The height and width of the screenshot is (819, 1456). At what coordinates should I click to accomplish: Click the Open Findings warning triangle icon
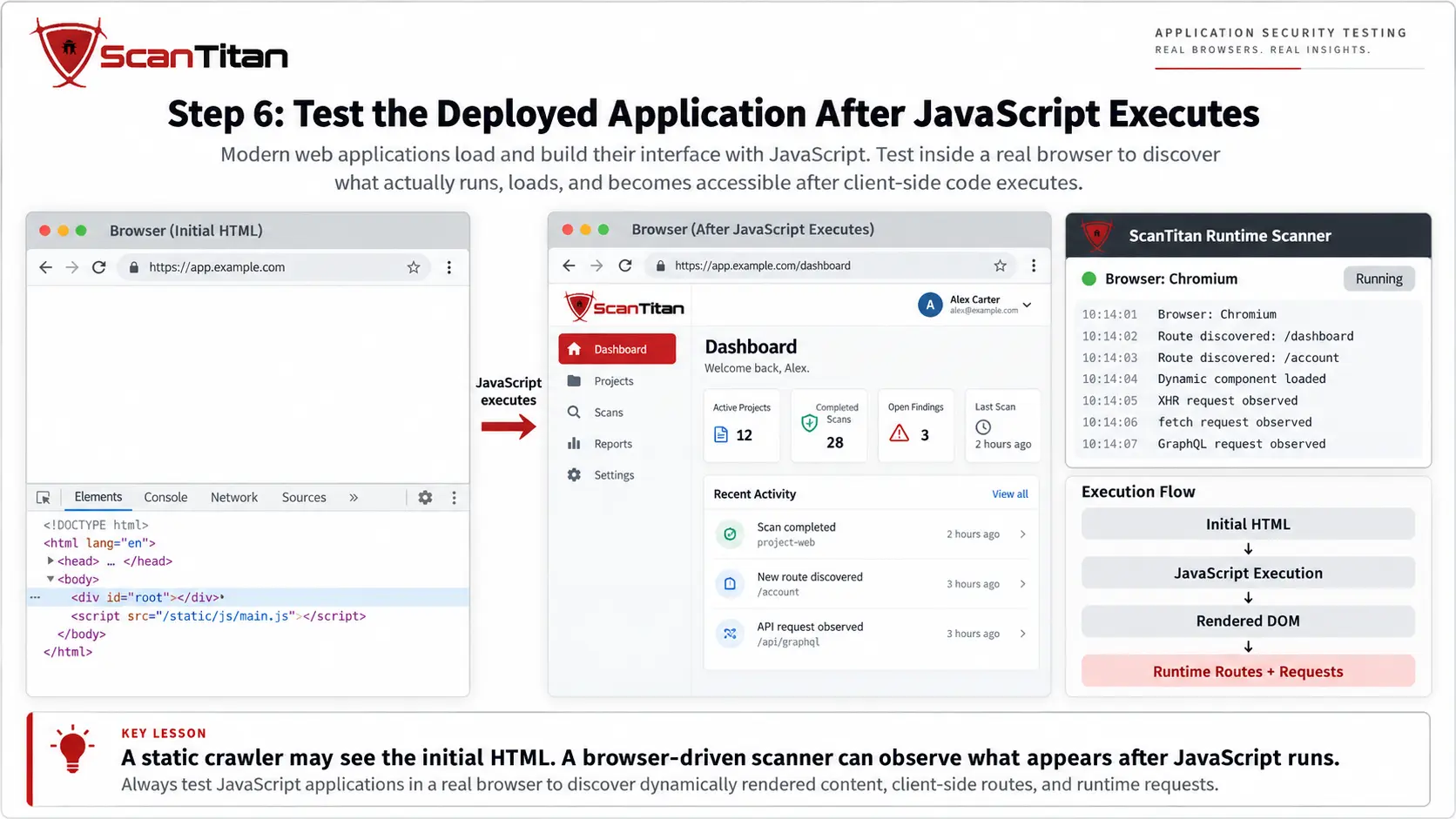900,433
